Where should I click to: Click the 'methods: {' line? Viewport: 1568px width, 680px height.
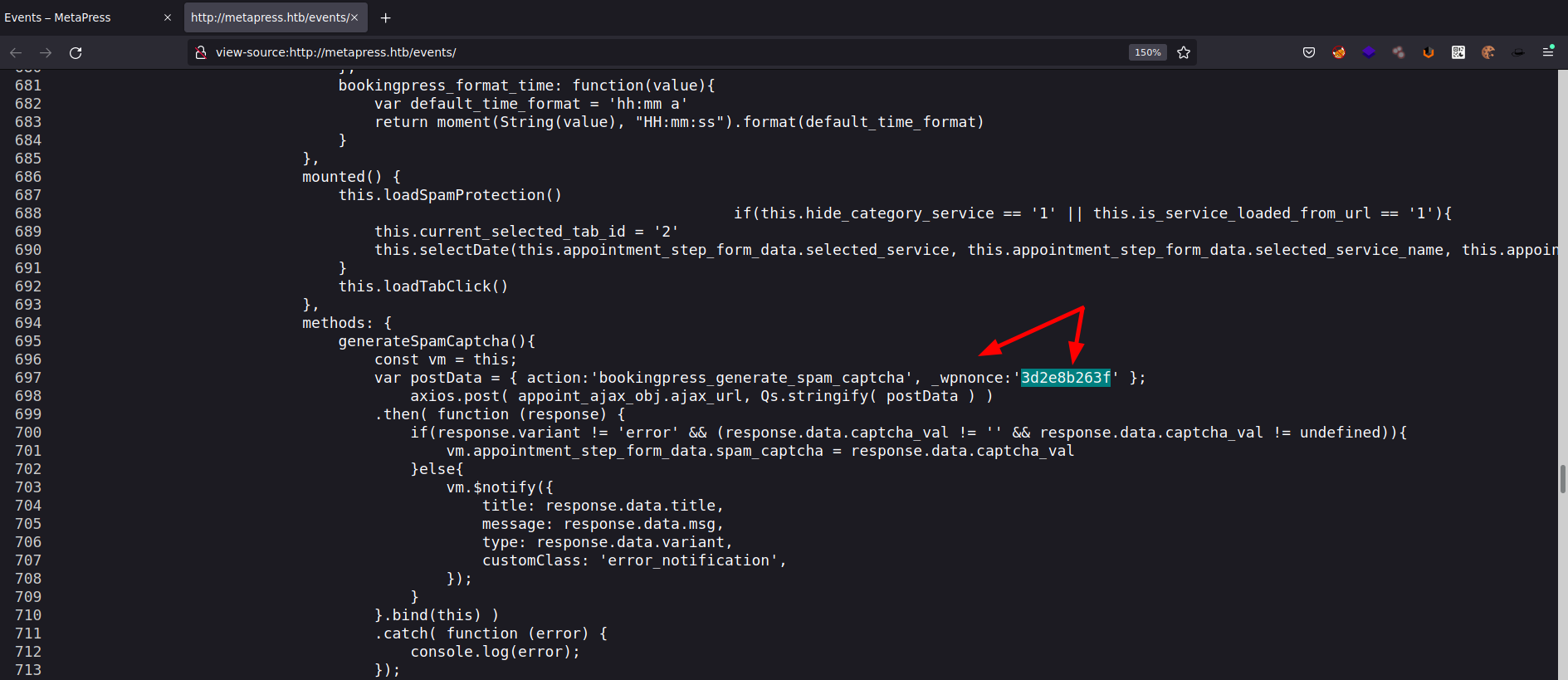tap(347, 323)
